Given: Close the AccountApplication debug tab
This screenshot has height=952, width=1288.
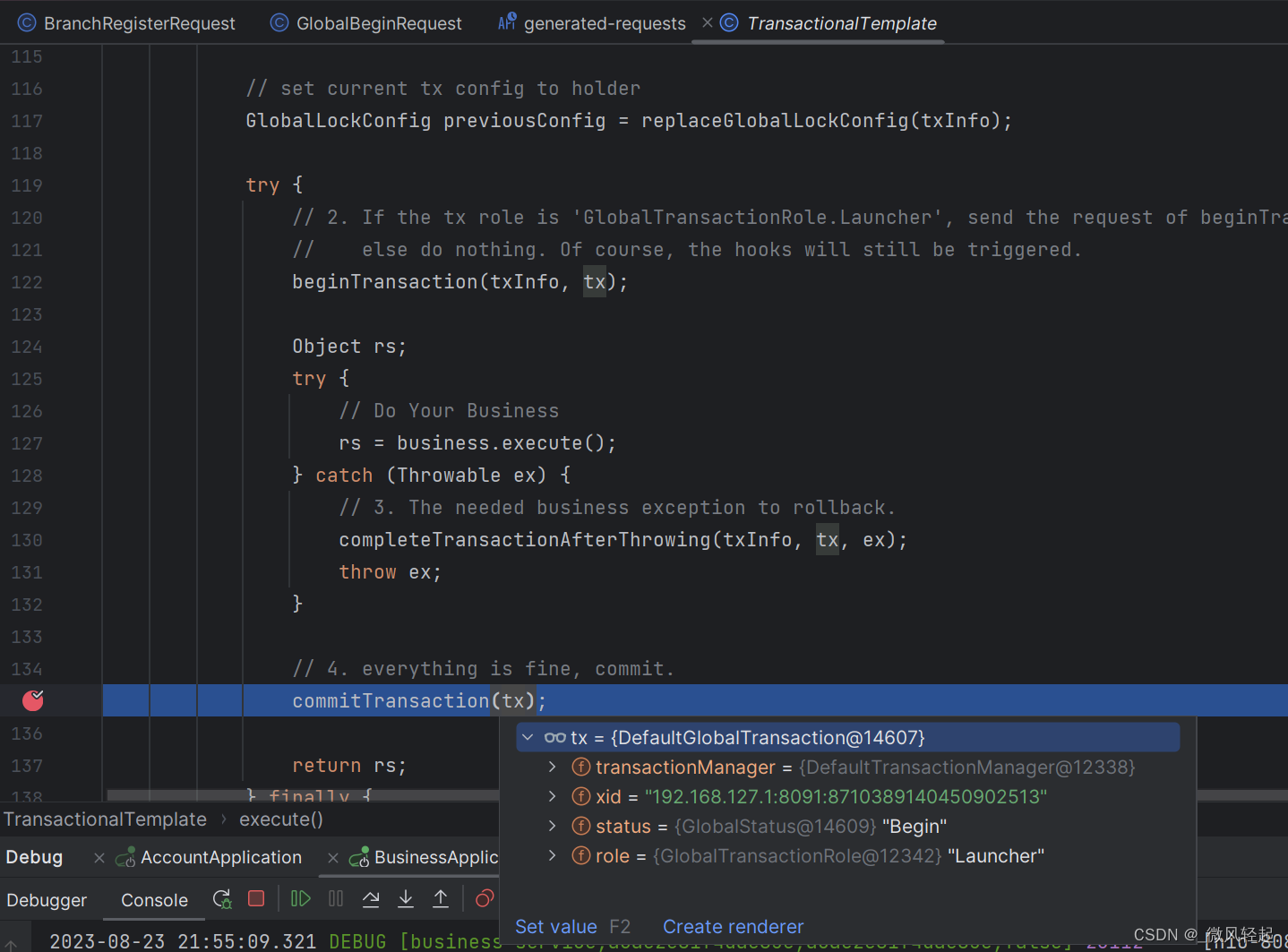Looking at the screenshot, I should pyautogui.click(x=99, y=858).
